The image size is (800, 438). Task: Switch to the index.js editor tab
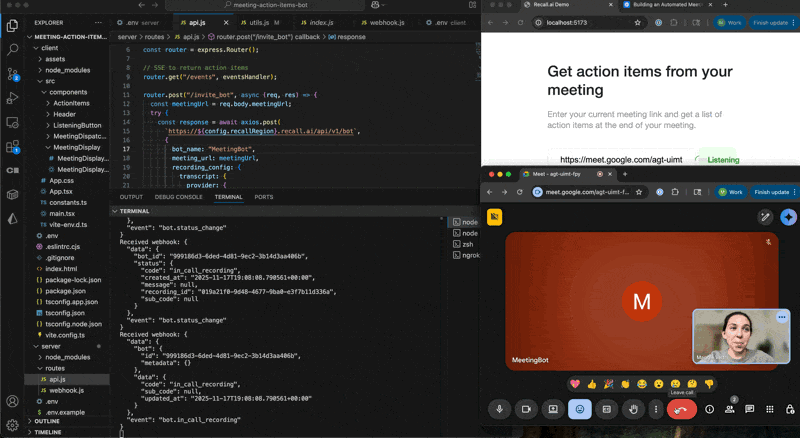point(321,22)
